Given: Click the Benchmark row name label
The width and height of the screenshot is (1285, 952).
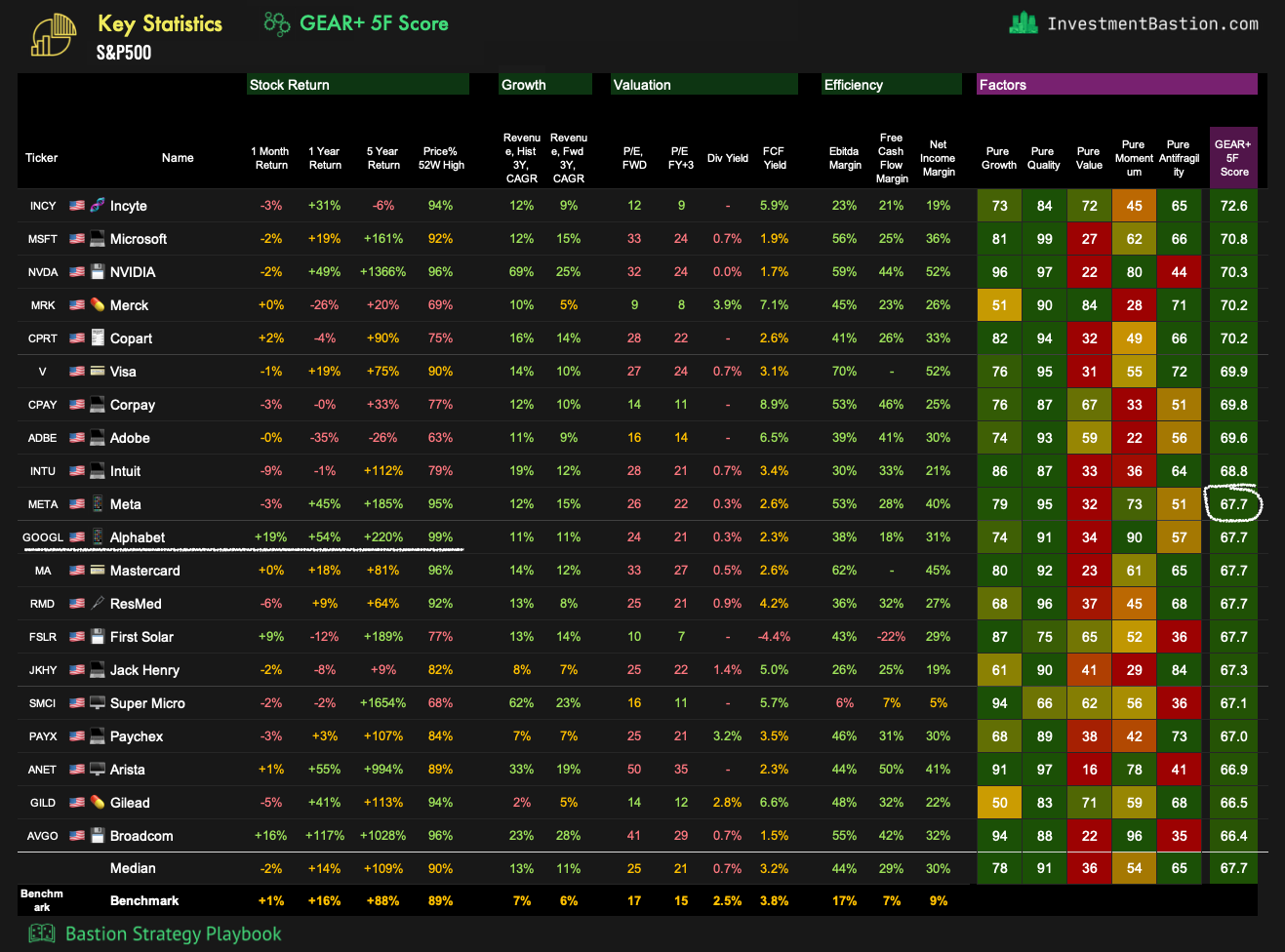Looking at the screenshot, I should click(144, 901).
